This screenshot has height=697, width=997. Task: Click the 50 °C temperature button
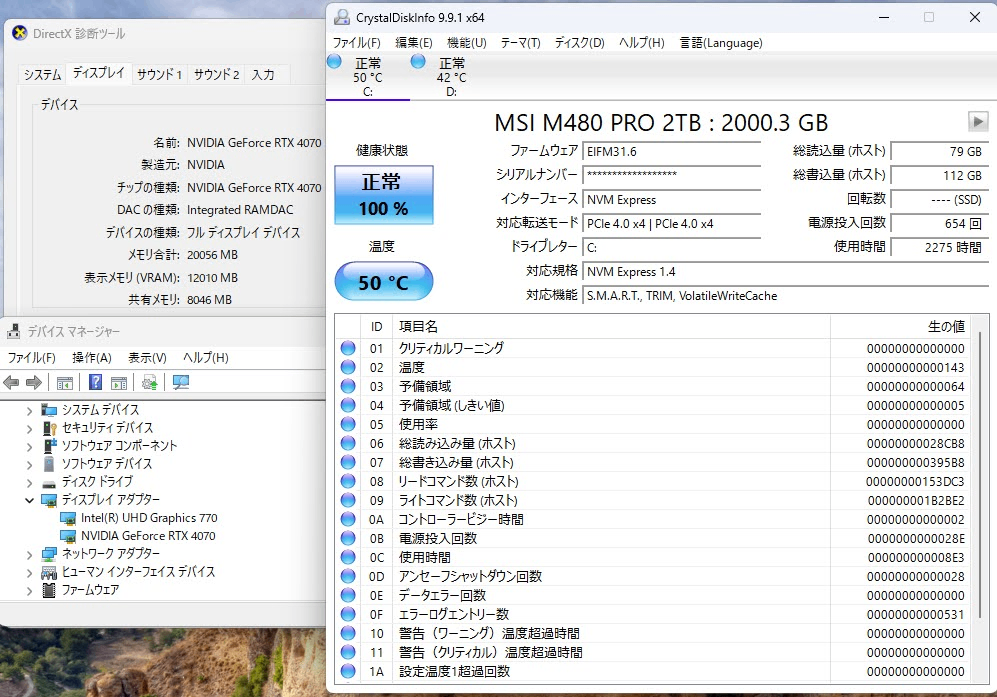point(383,281)
